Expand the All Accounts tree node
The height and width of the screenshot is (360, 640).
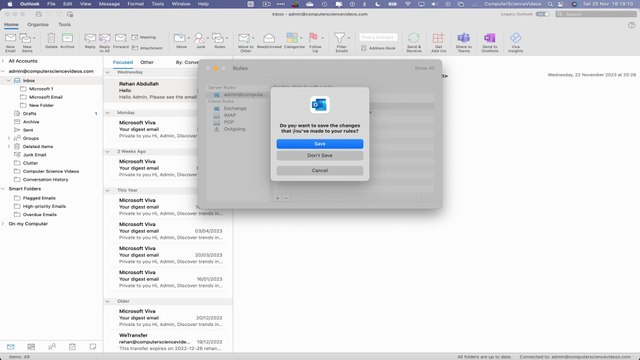click(3, 61)
